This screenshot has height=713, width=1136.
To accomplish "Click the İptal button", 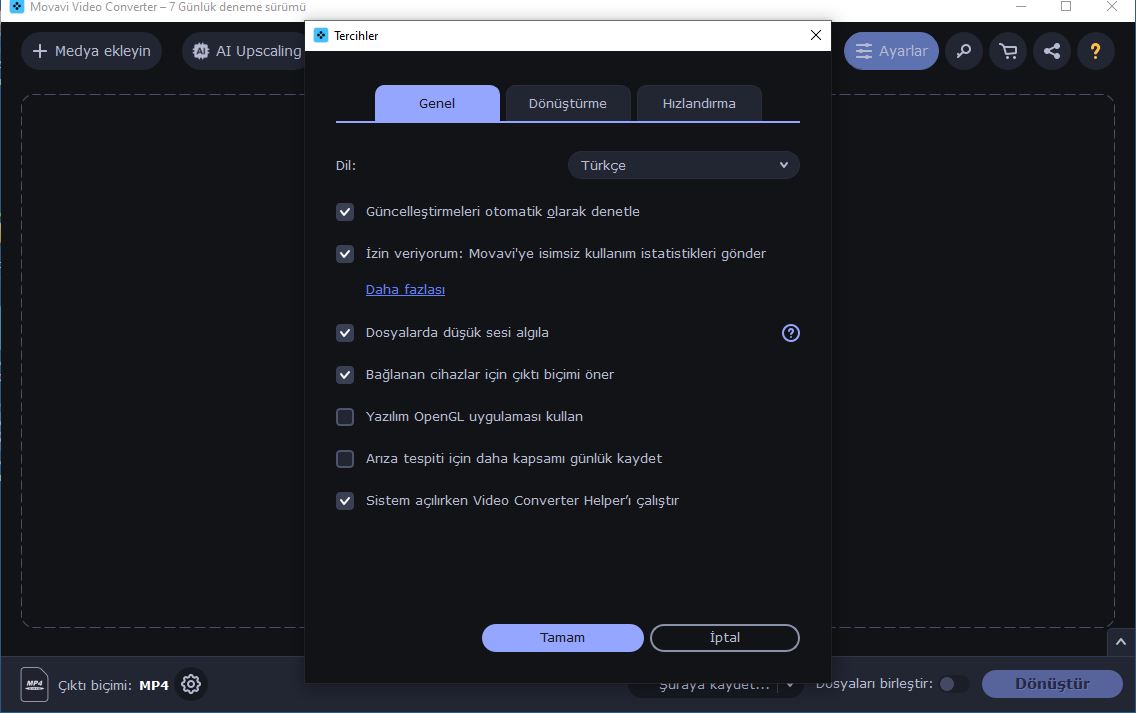I will (724, 638).
